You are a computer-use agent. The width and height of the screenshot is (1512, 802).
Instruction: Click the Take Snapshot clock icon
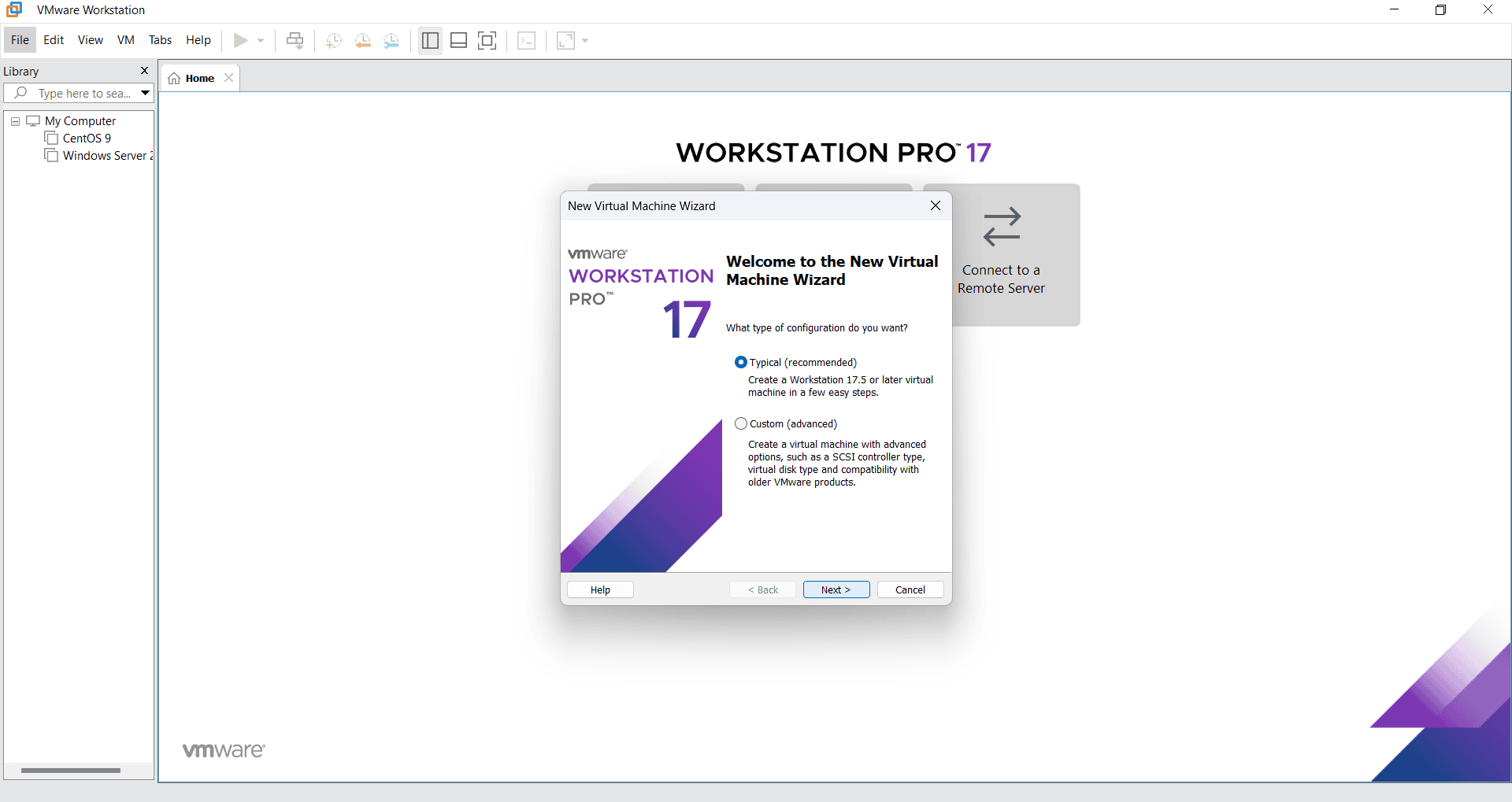point(333,40)
